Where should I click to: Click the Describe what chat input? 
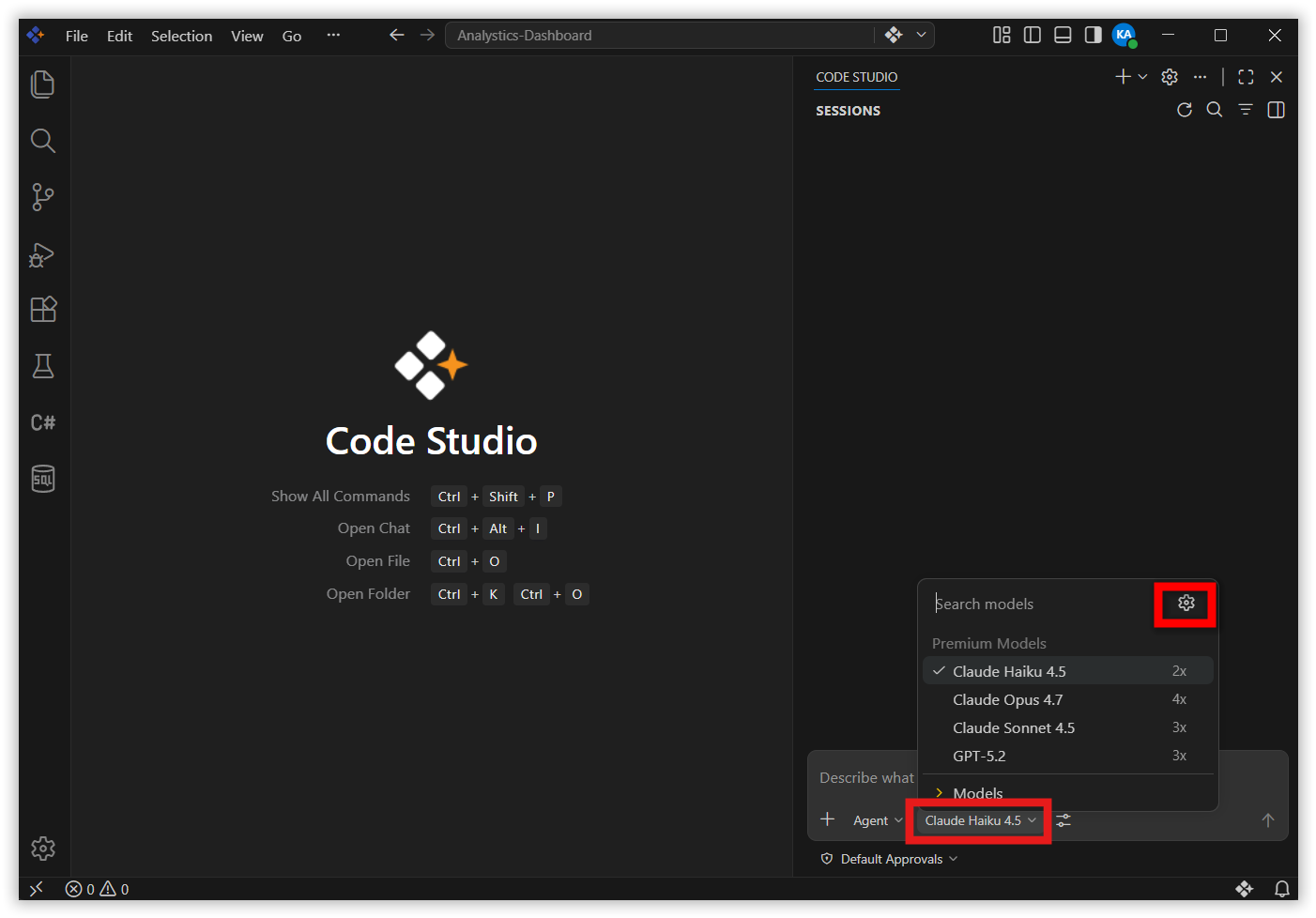[x=866, y=778]
